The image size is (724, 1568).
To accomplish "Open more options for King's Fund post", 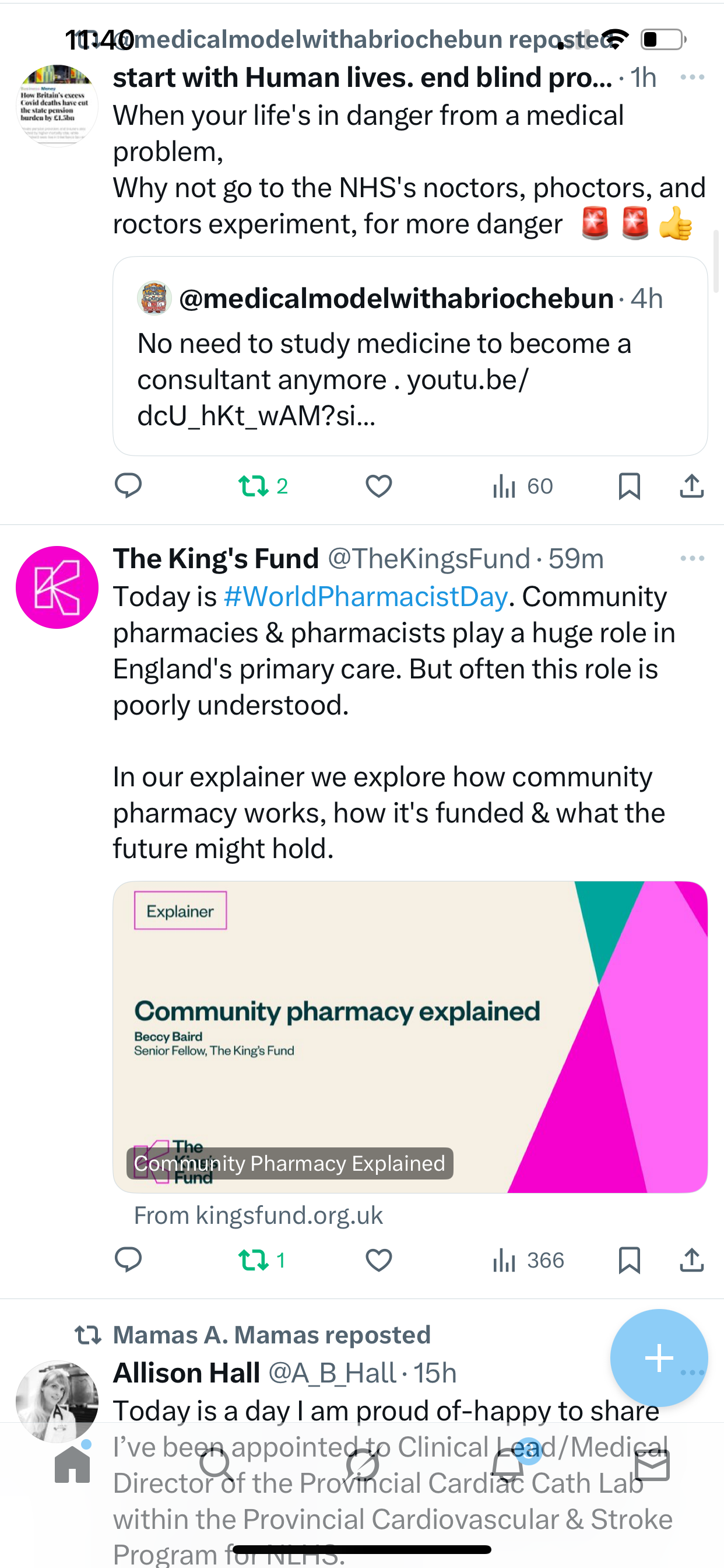I will pyautogui.click(x=692, y=558).
